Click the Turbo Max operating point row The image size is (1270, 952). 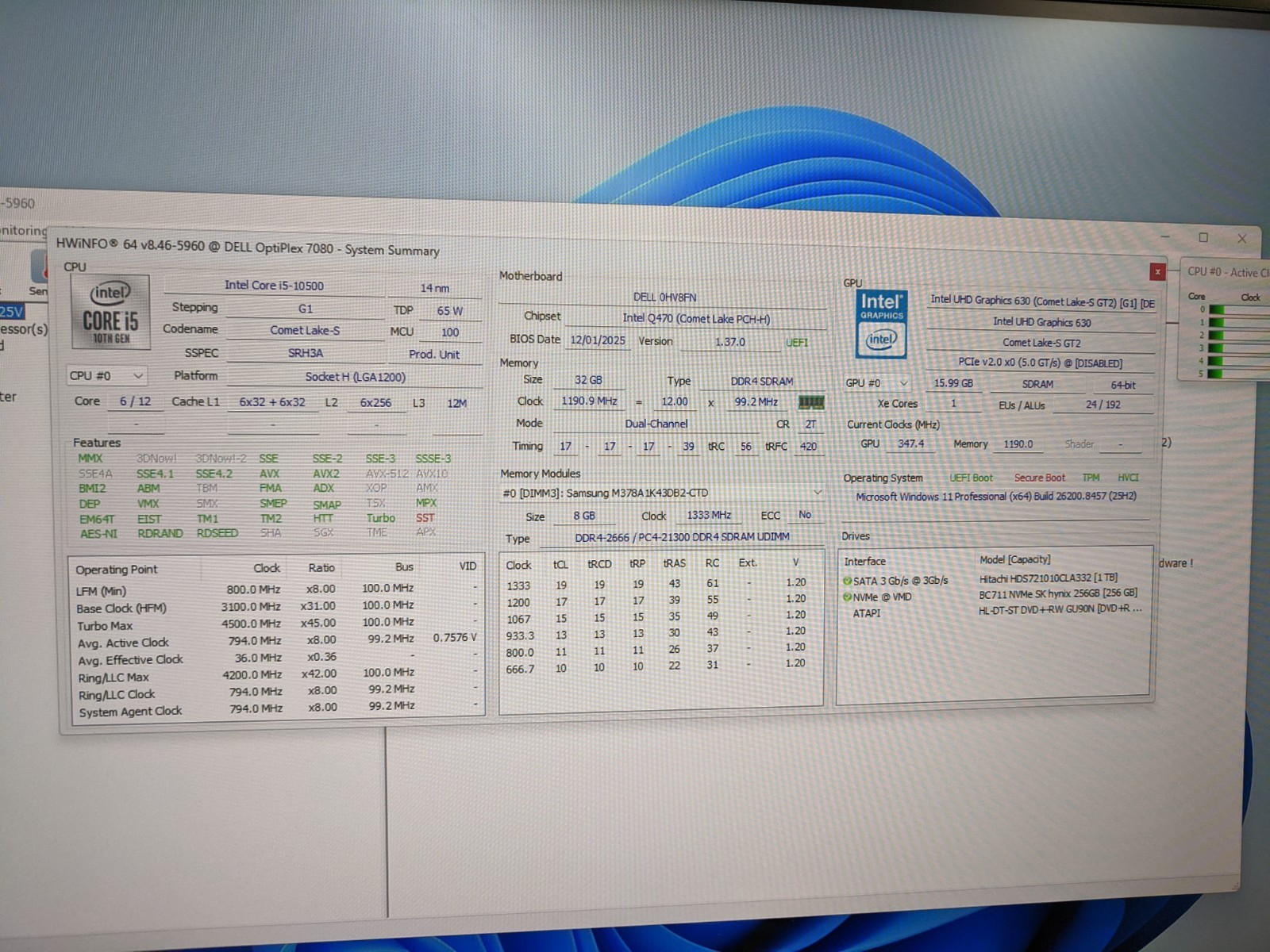pos(277,624)
